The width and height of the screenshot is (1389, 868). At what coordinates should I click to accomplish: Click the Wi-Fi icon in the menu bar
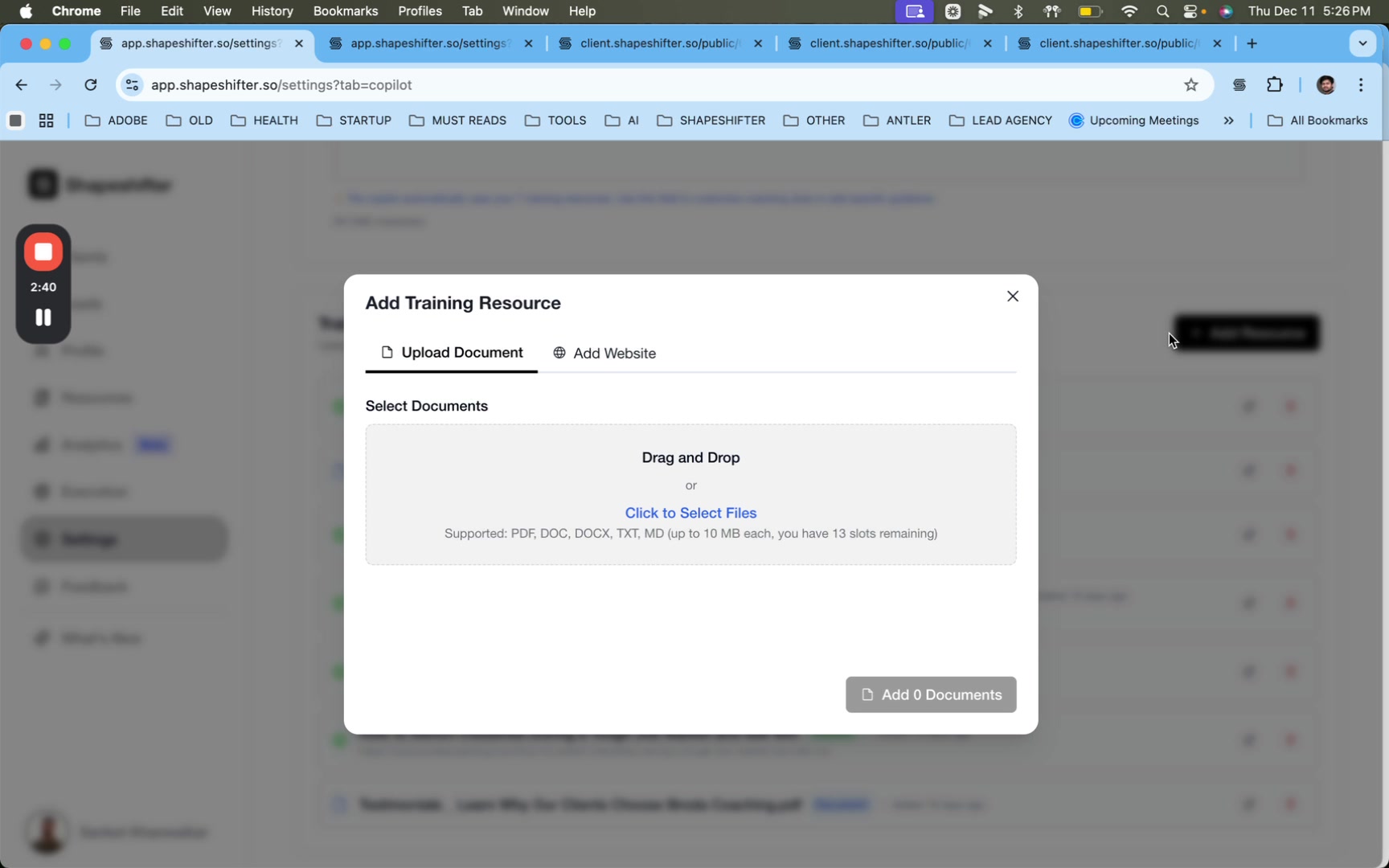point(1129,11)
